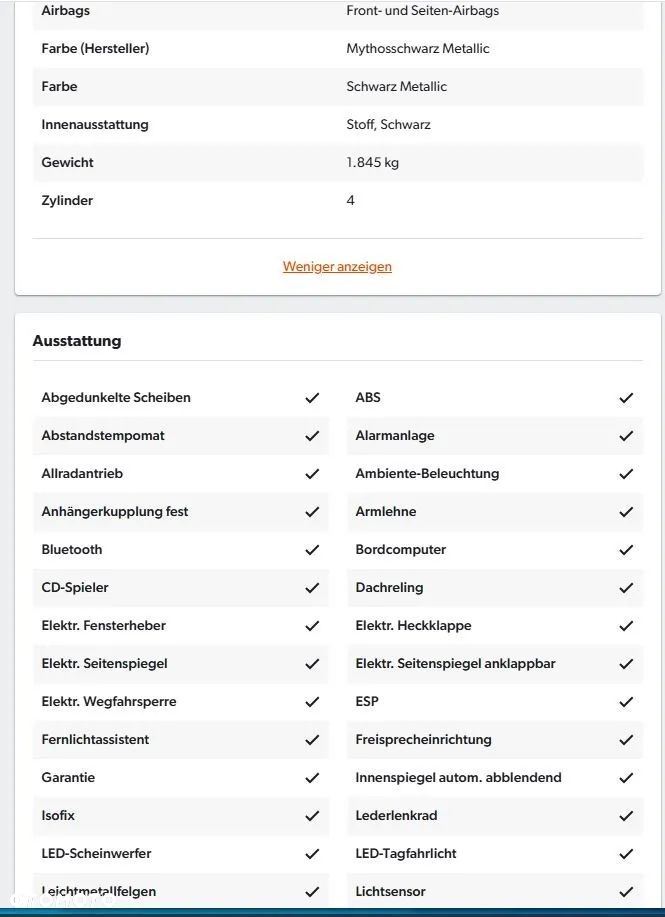
Task: Click the checkmark beside Isofix
Action: [x=312, y=816]
